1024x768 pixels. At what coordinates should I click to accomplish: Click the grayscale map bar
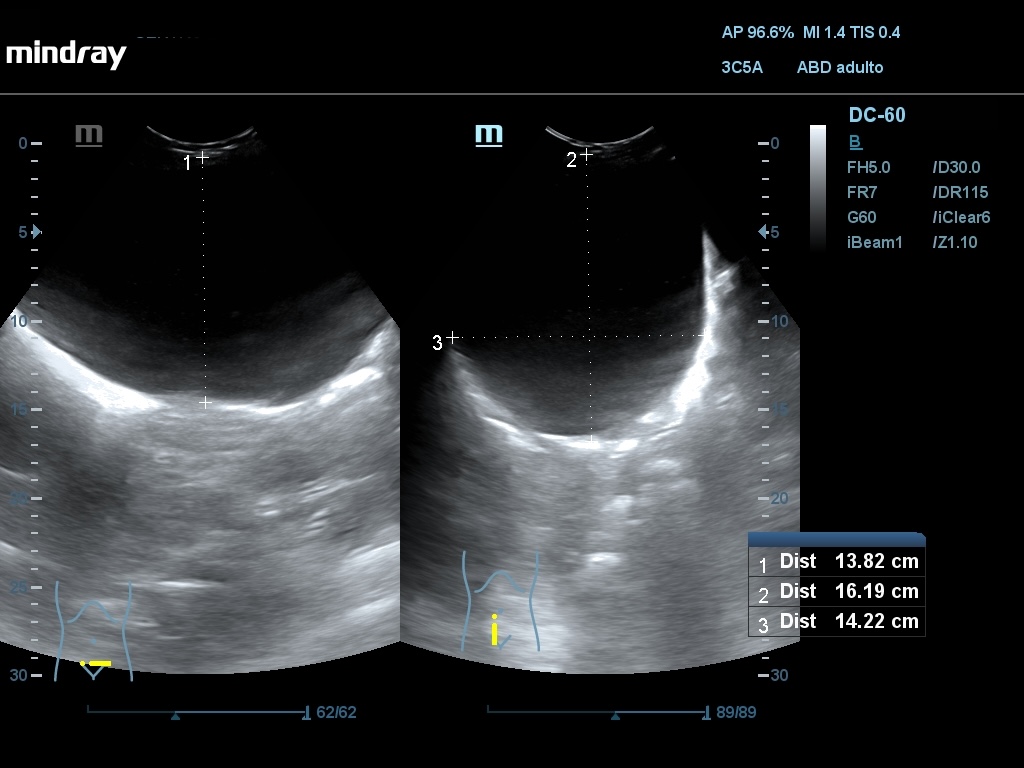[x=818, y=187]
